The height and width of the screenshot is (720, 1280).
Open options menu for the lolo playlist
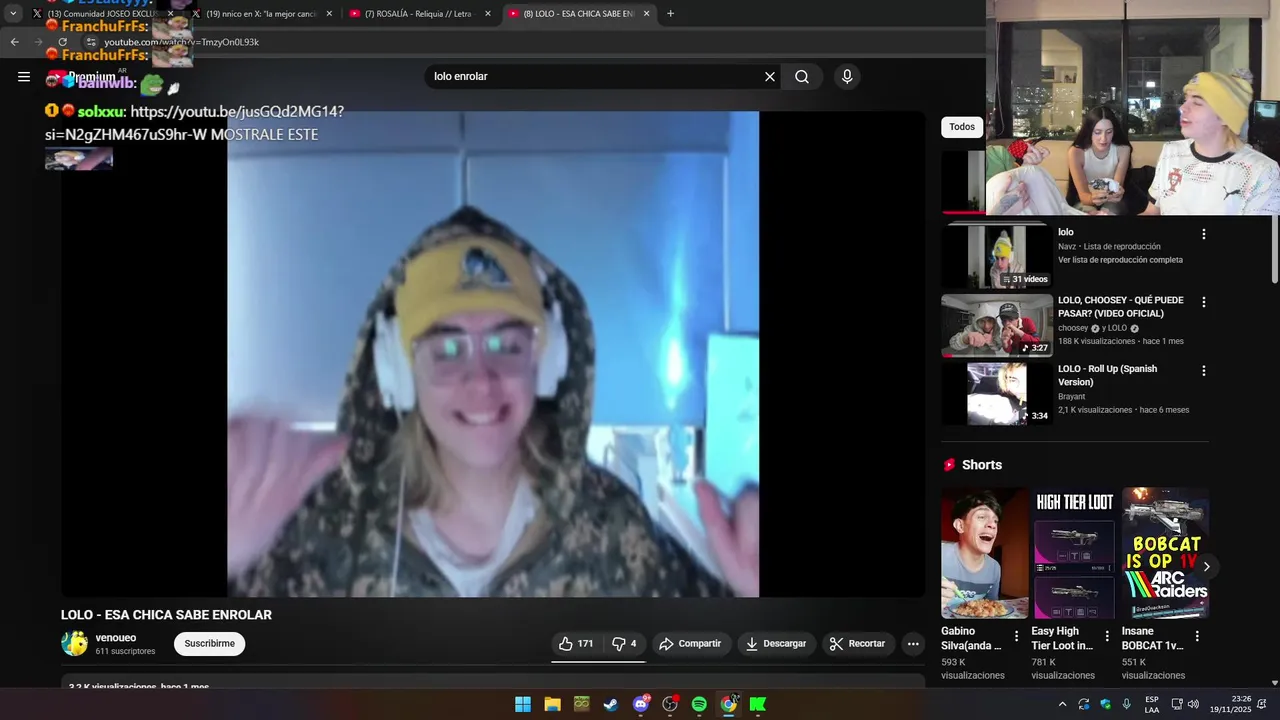[1204, 234]
